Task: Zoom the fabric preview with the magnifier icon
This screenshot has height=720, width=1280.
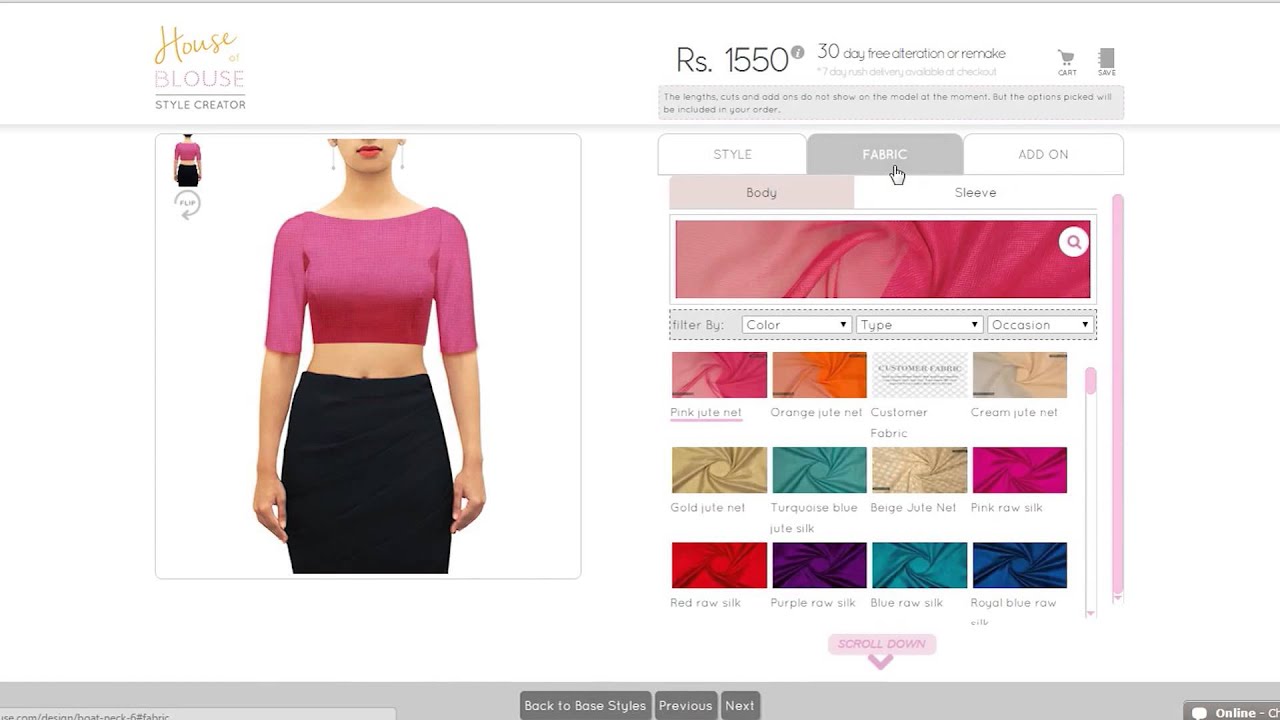Action: coord(1073,242)
